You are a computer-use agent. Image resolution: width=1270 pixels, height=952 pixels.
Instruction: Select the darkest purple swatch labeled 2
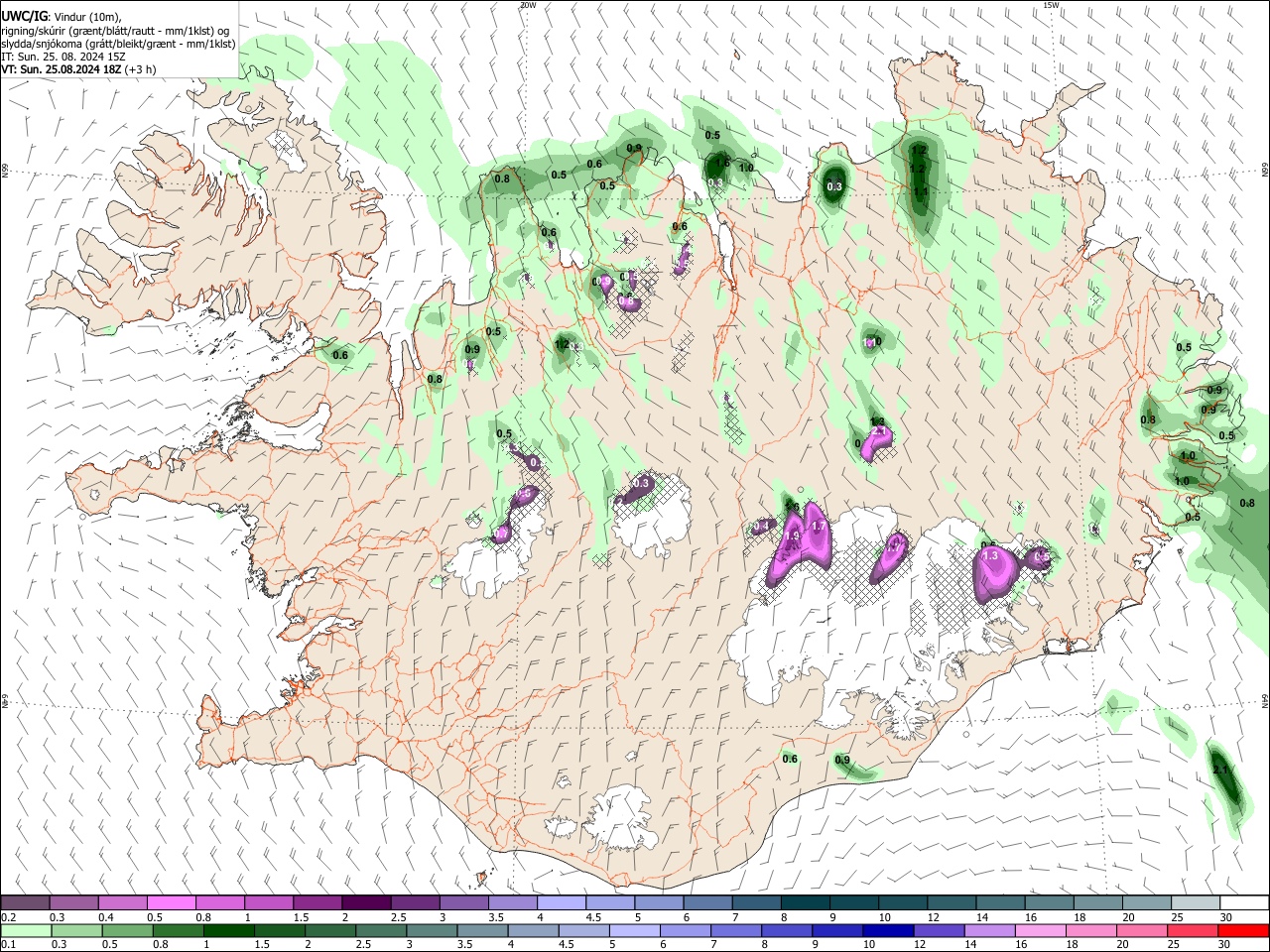tap(366, 902)
